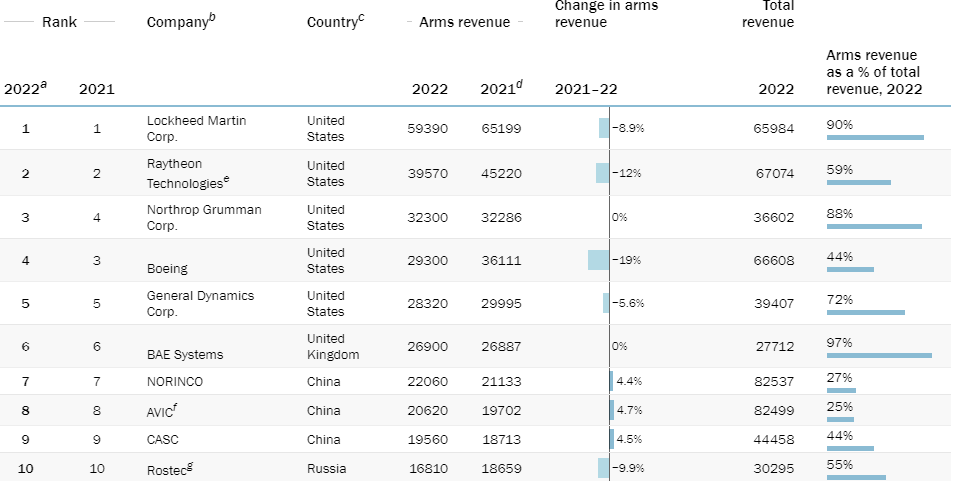968x481 pixels.
Task: Click the 4.5% change value for CASC
Action: point(629,440)
